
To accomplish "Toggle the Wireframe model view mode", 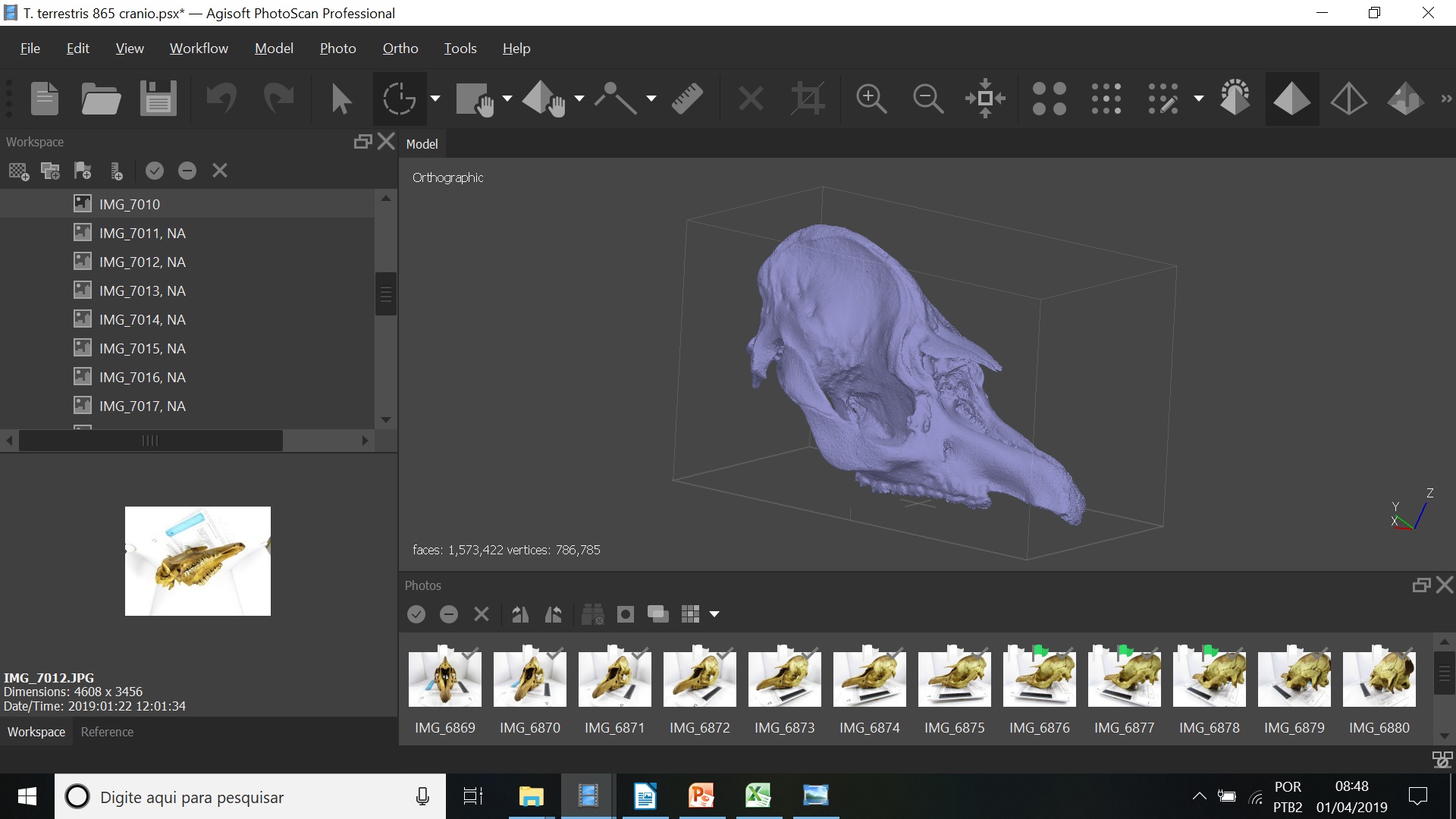I will pos(1348,99).
